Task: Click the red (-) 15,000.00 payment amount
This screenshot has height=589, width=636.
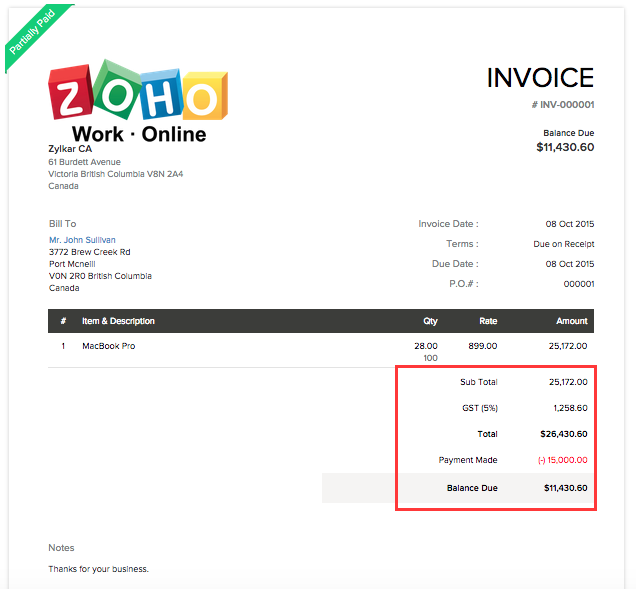Action: (x=563, y=460)
